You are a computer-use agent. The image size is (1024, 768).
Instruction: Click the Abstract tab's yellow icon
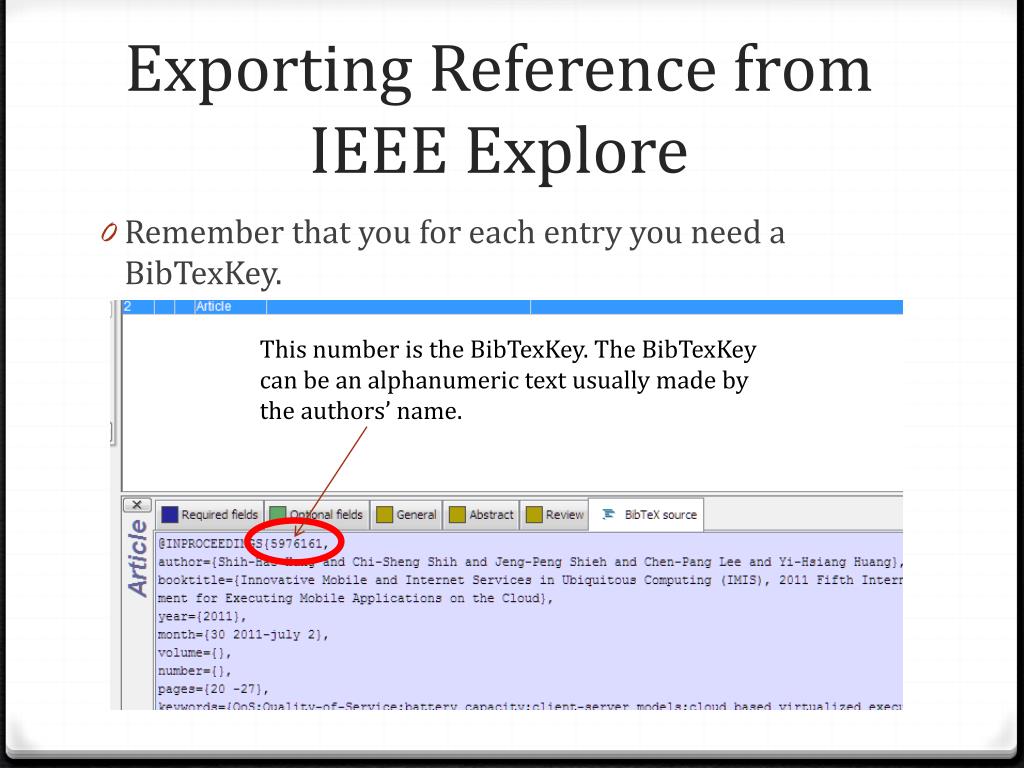coord(457,515)
